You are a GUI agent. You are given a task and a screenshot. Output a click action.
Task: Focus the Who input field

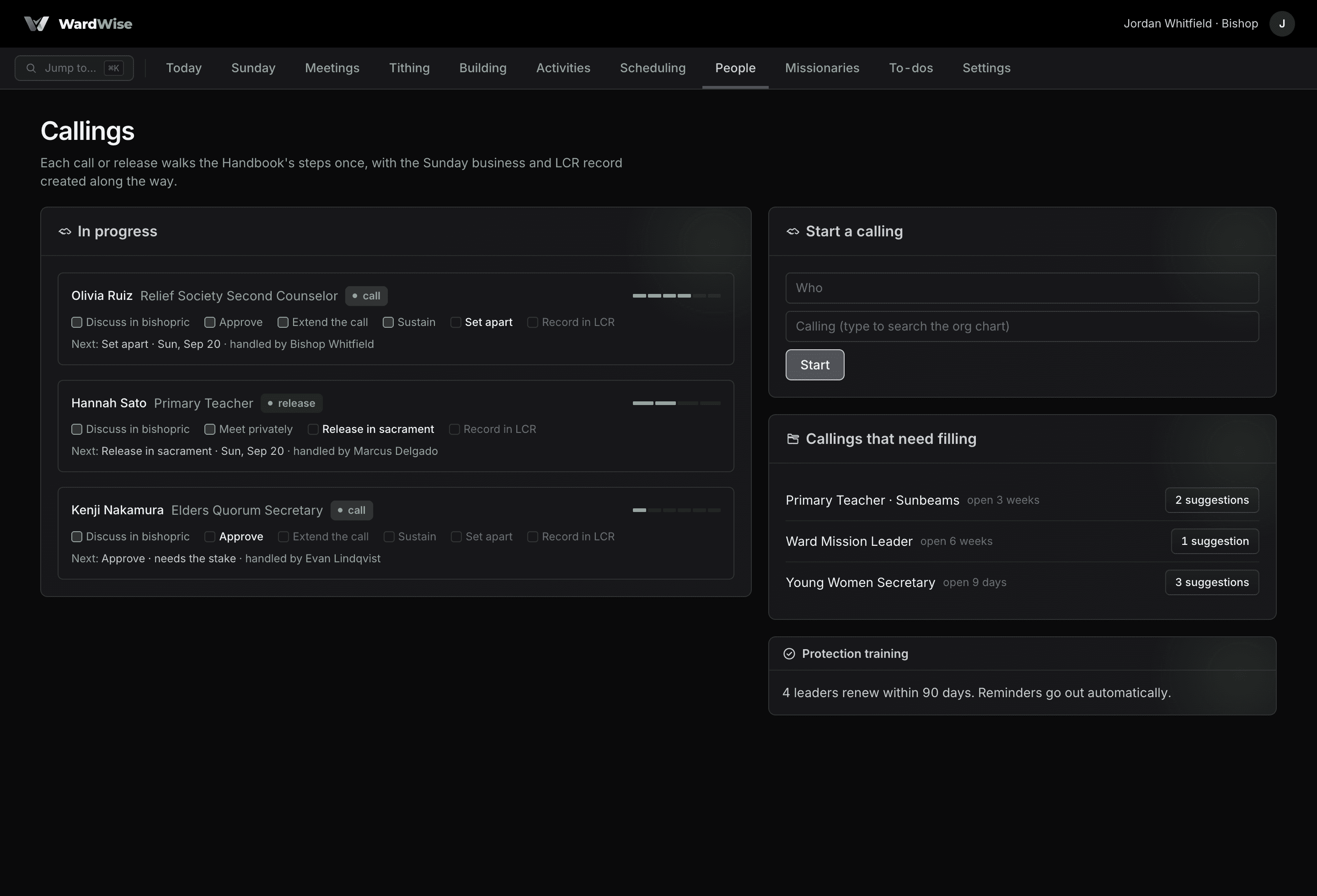coord(1022,288)
